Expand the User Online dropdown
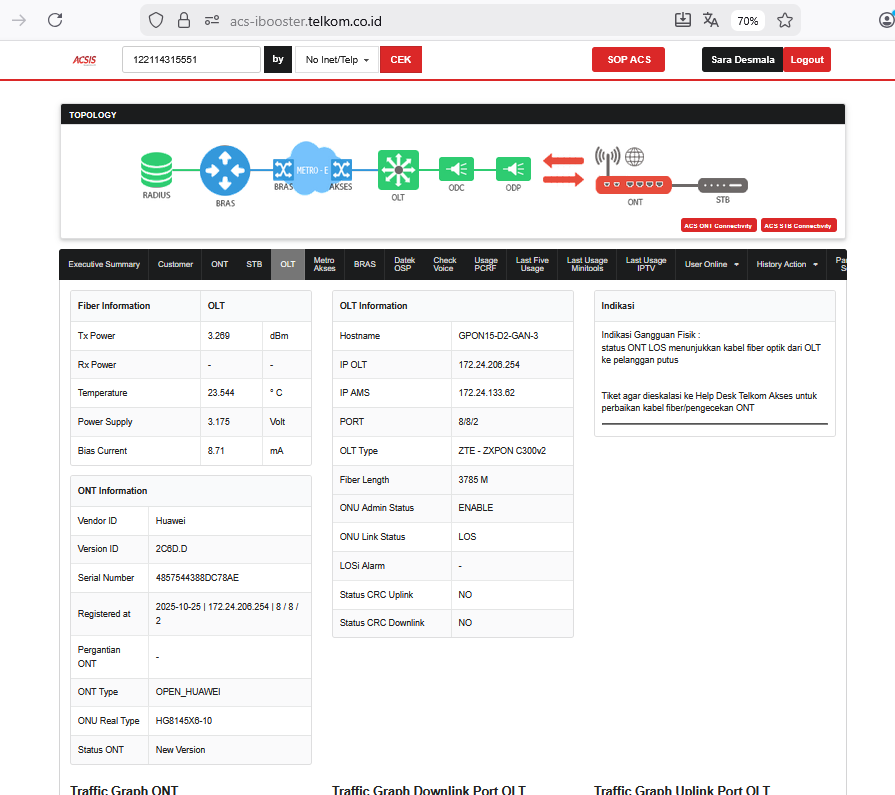The height and width of the screenshot is (795, 895). point(711,264)
